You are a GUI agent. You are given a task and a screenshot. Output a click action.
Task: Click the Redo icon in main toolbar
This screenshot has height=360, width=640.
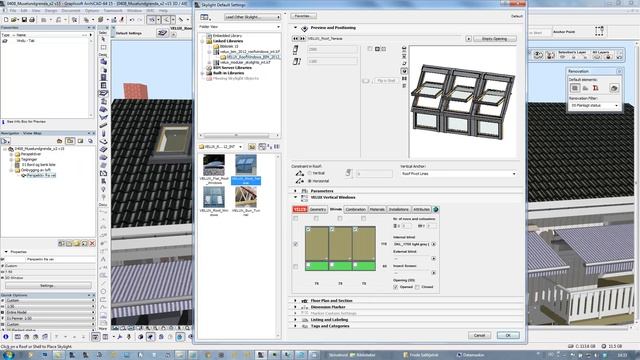[x=140, y=20]
